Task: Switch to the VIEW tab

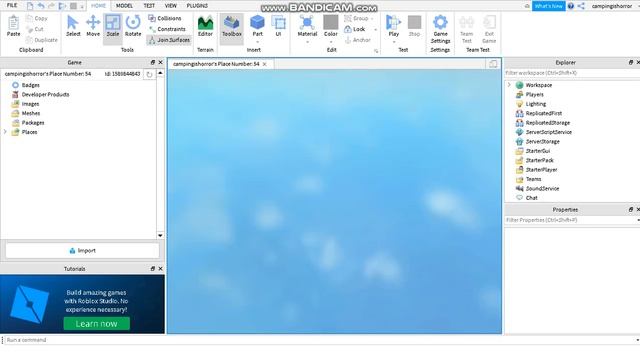Action: click(x=171, y=6)
